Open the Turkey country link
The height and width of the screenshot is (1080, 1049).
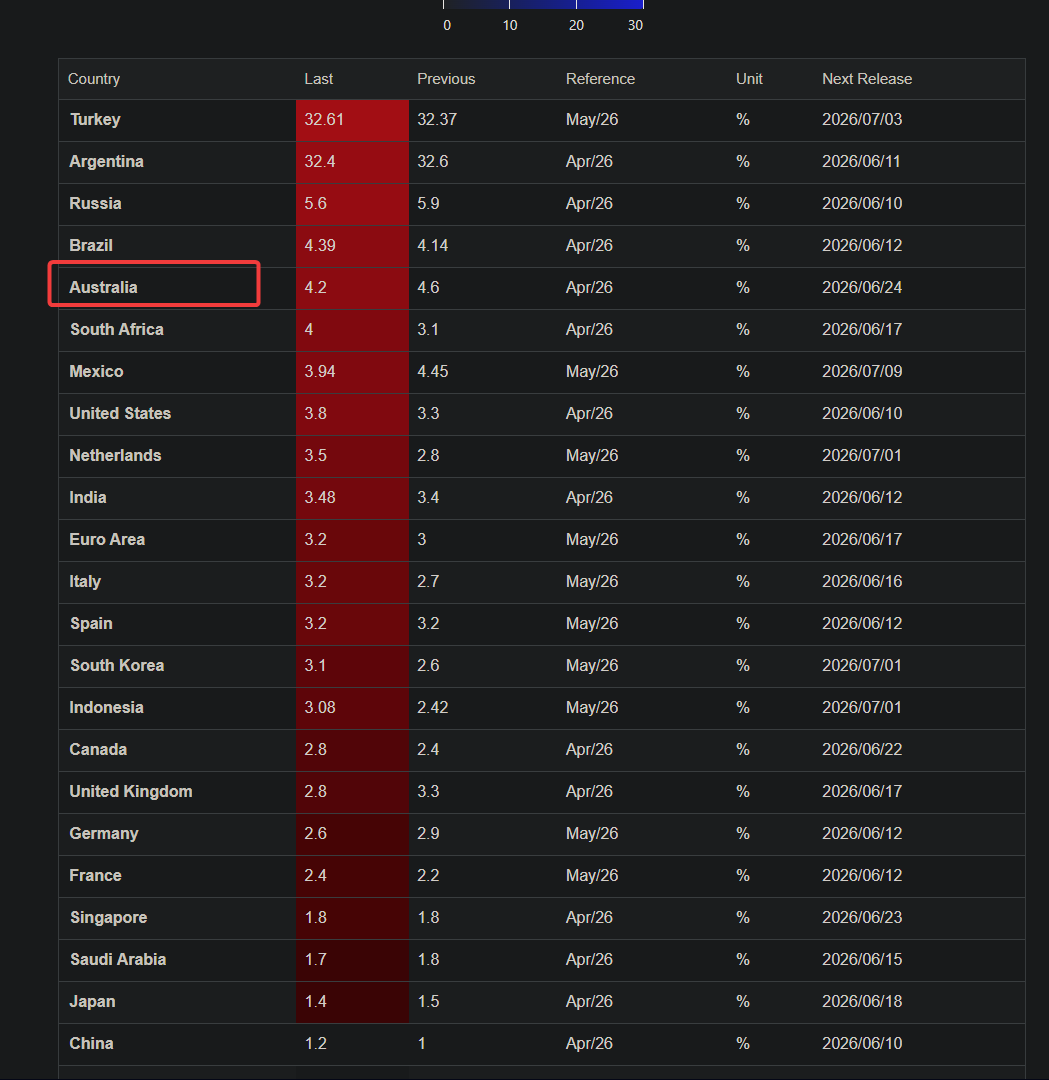click(95, 120)
